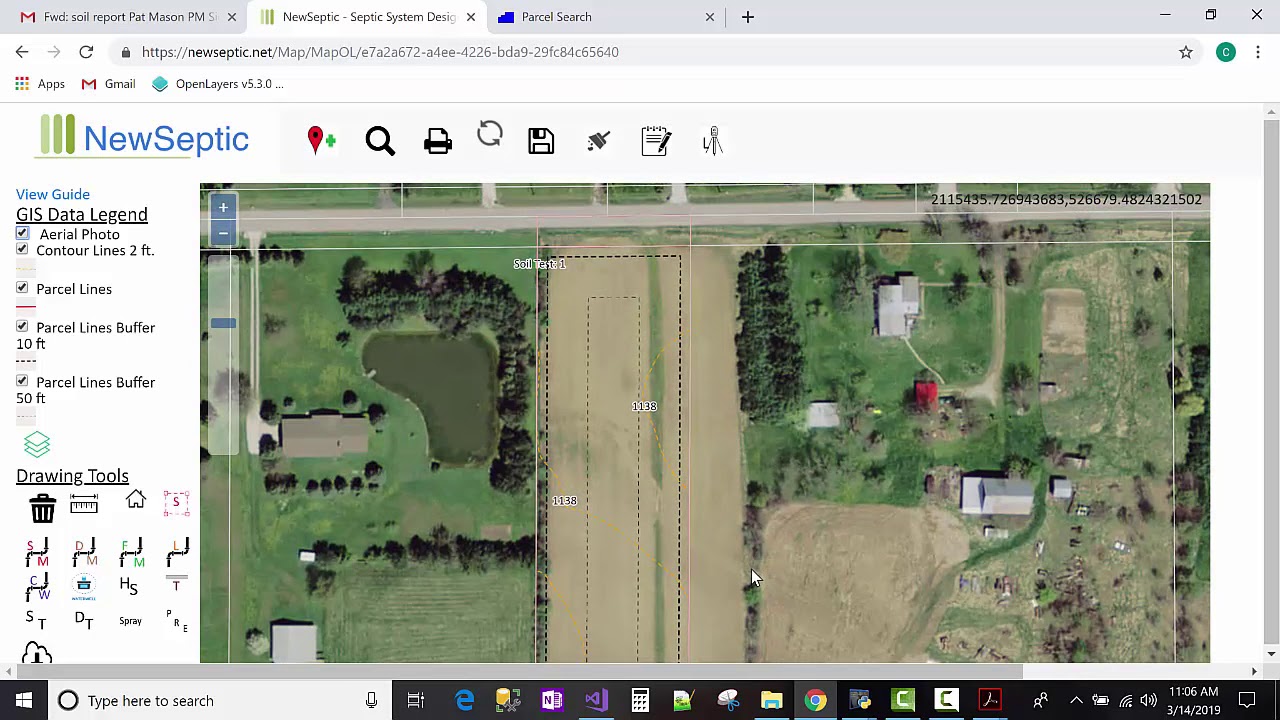This screenshot has width=1280, height=720.
Task: Switch to the Fwd: soil report Gmail tab
Action: click(x=130, y=17)
